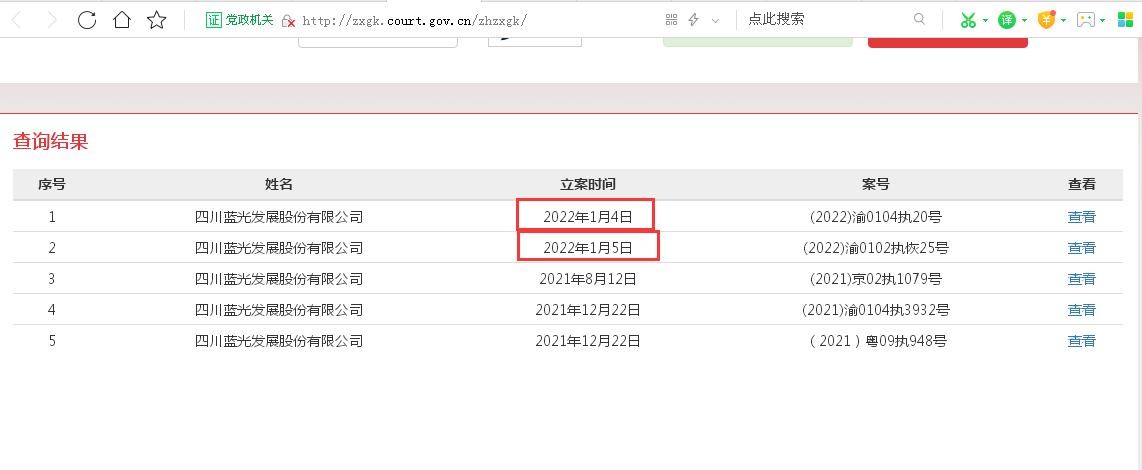The height and width of the screenshot is (470, 1142).
Task: Click the date 2022年1月5日
Action: coord(588,248)
